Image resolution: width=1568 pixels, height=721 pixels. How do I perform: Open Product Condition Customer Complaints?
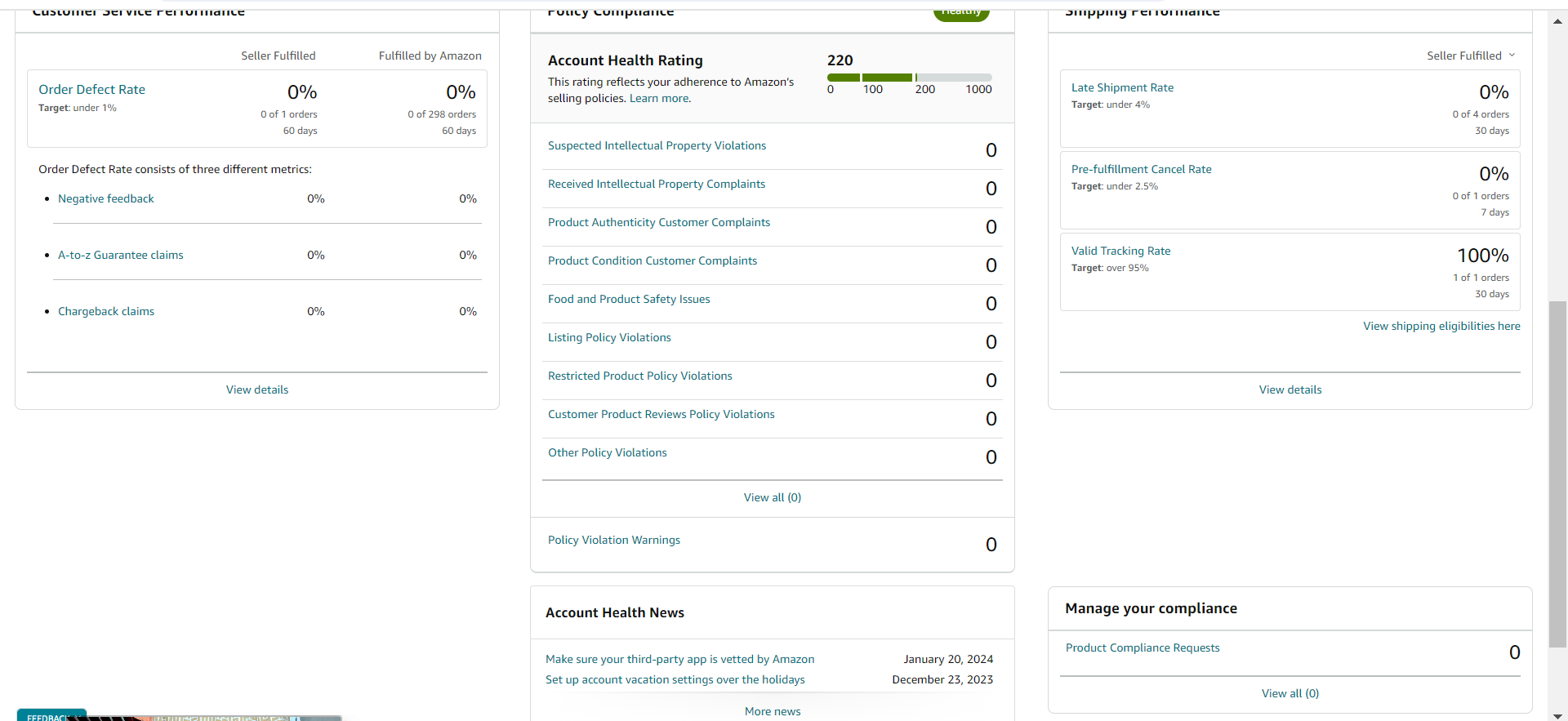(653, 260)
